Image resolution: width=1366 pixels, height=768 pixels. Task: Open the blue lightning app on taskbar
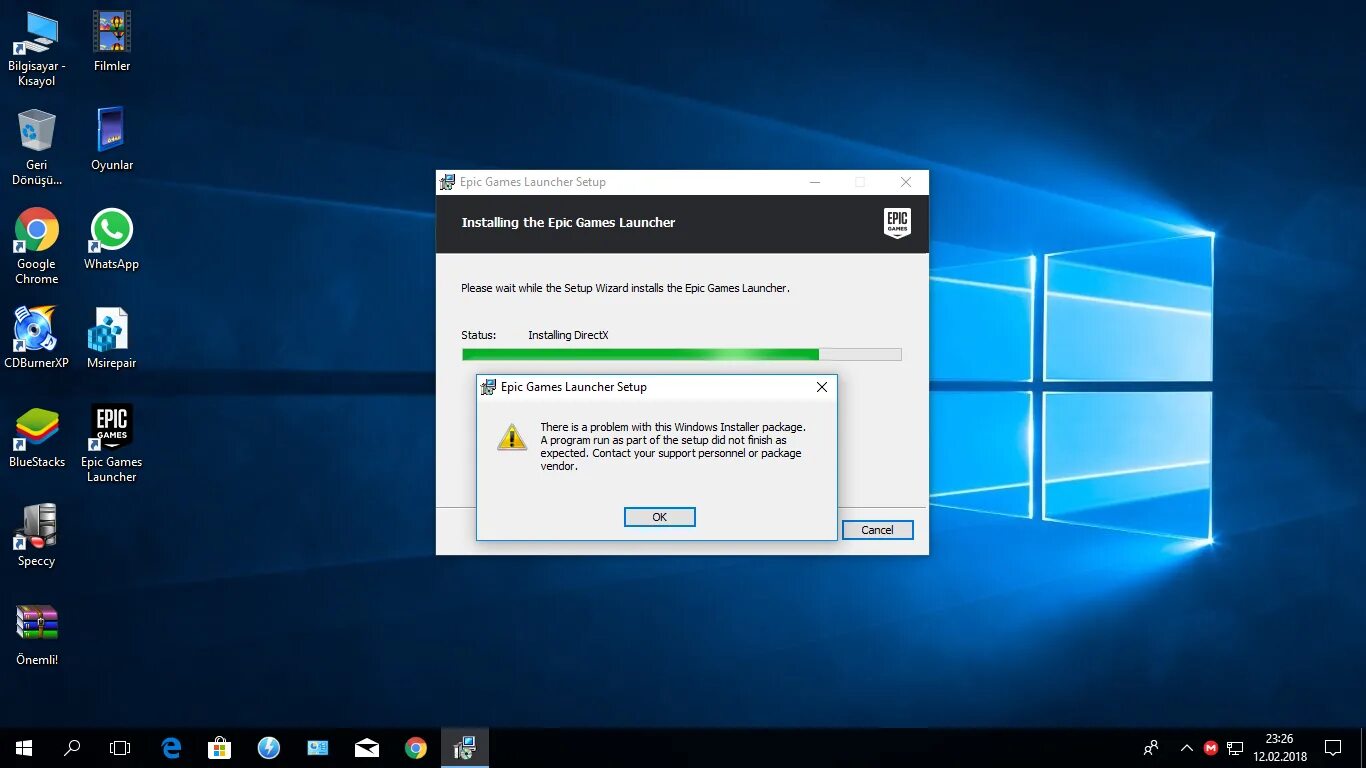click(x=269, y=748)
